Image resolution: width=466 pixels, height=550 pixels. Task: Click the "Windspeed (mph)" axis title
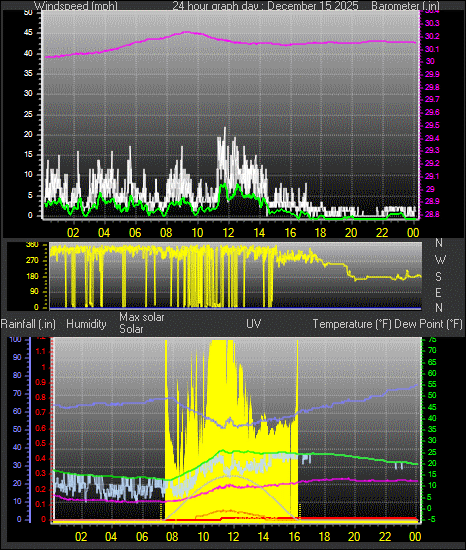(76, 6)
